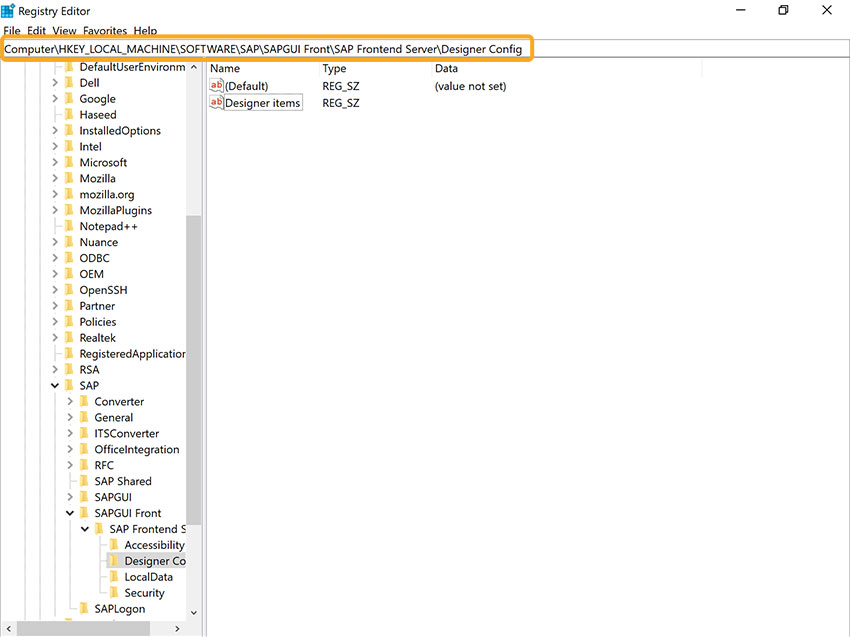Click the ITSConverter folder icon

[x=84, y=433]
